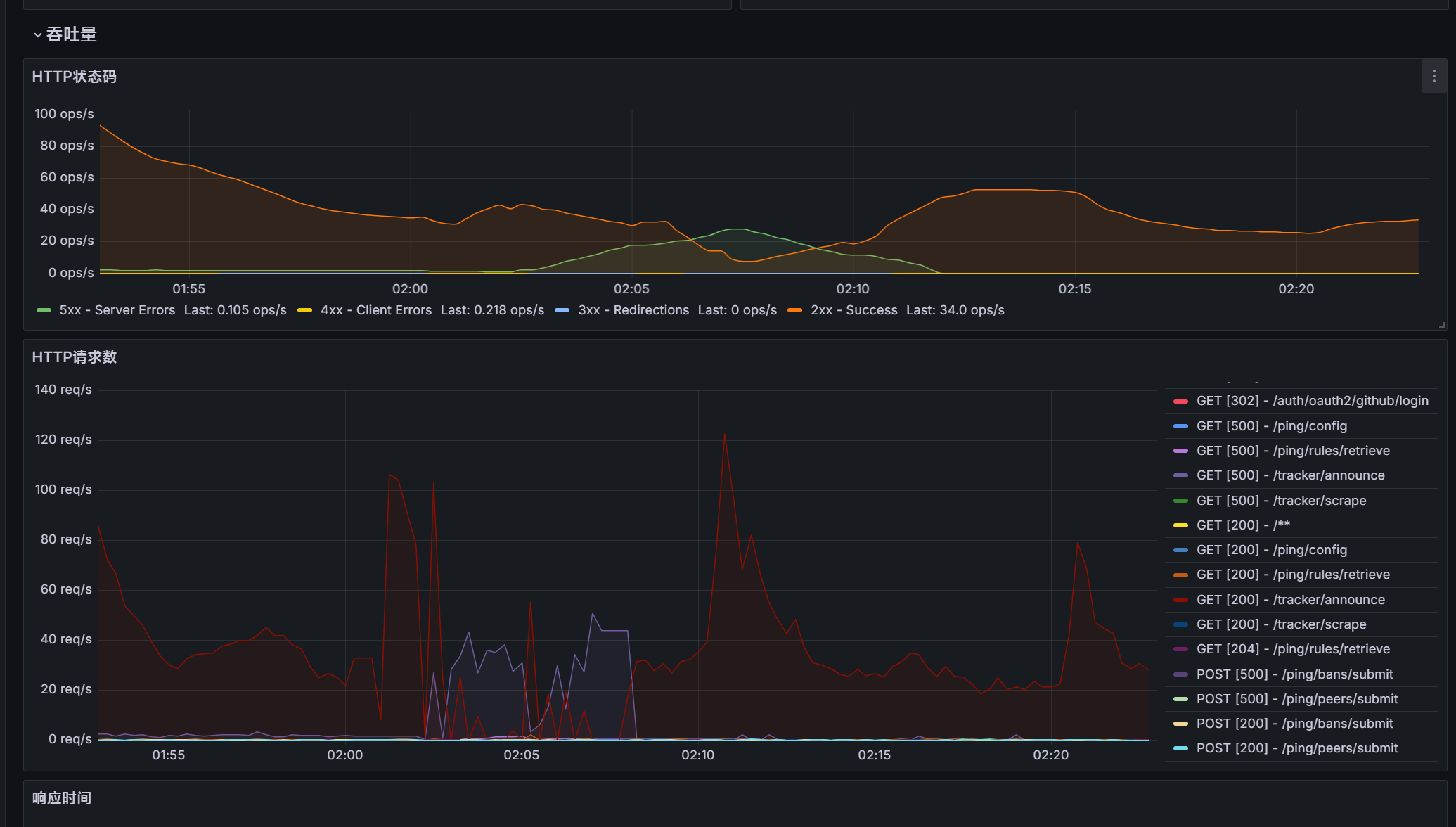This screenshot has width=1456, height=827.
Task: Click the green 5xx legend color swatch
Action: [x=44, y=310]
